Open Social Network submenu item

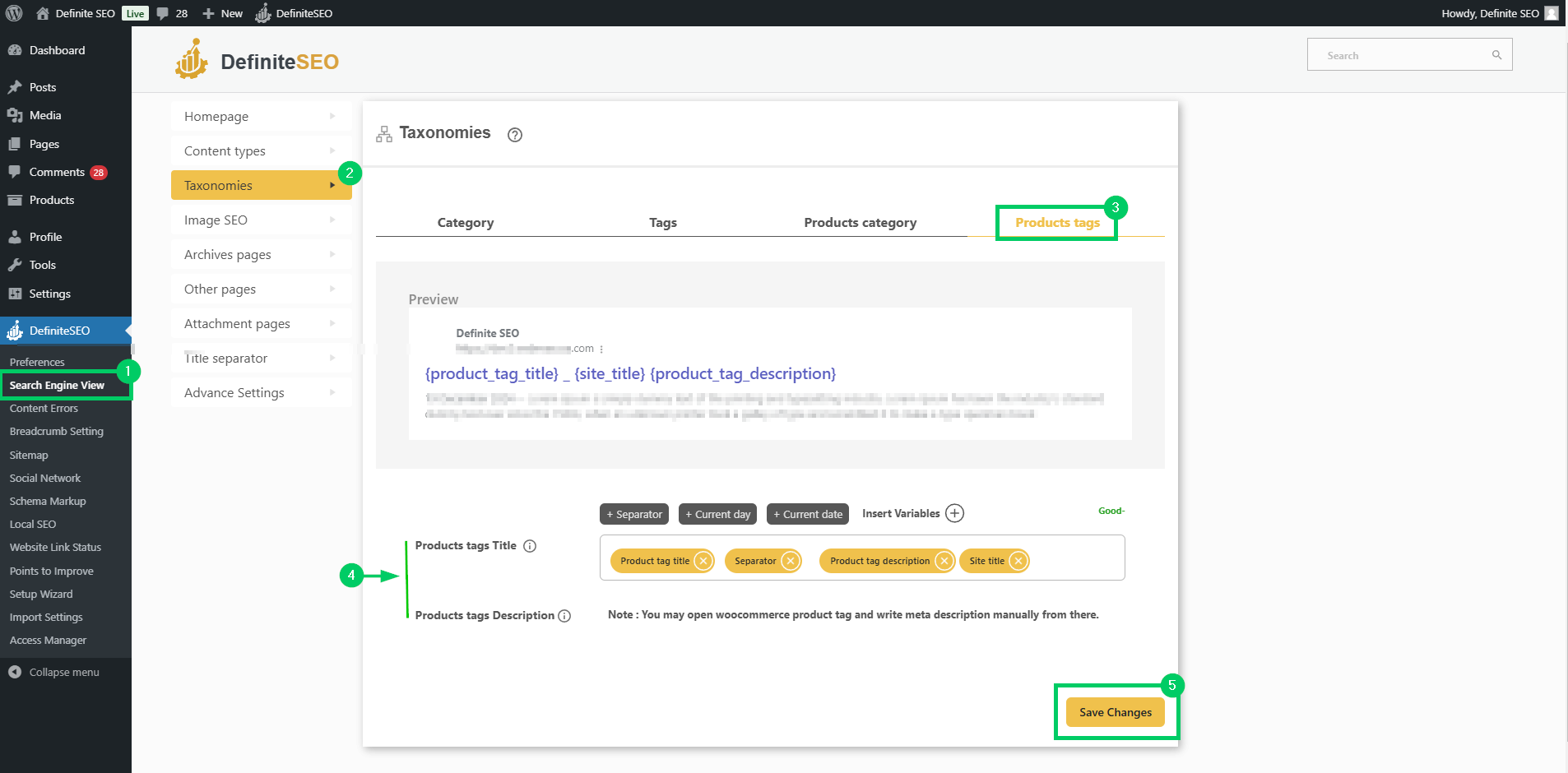[45, 478]
